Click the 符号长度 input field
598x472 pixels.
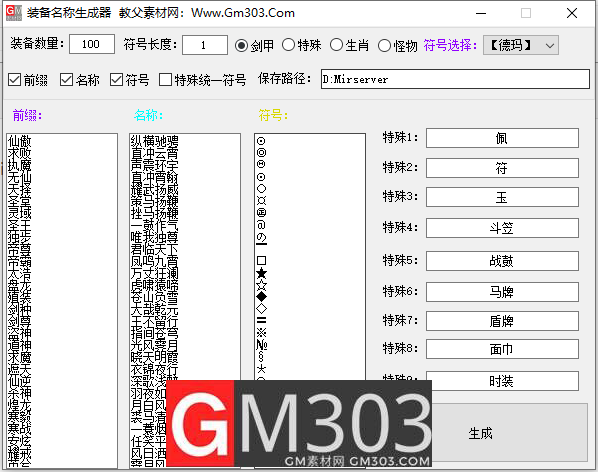[x=205, y=45]
